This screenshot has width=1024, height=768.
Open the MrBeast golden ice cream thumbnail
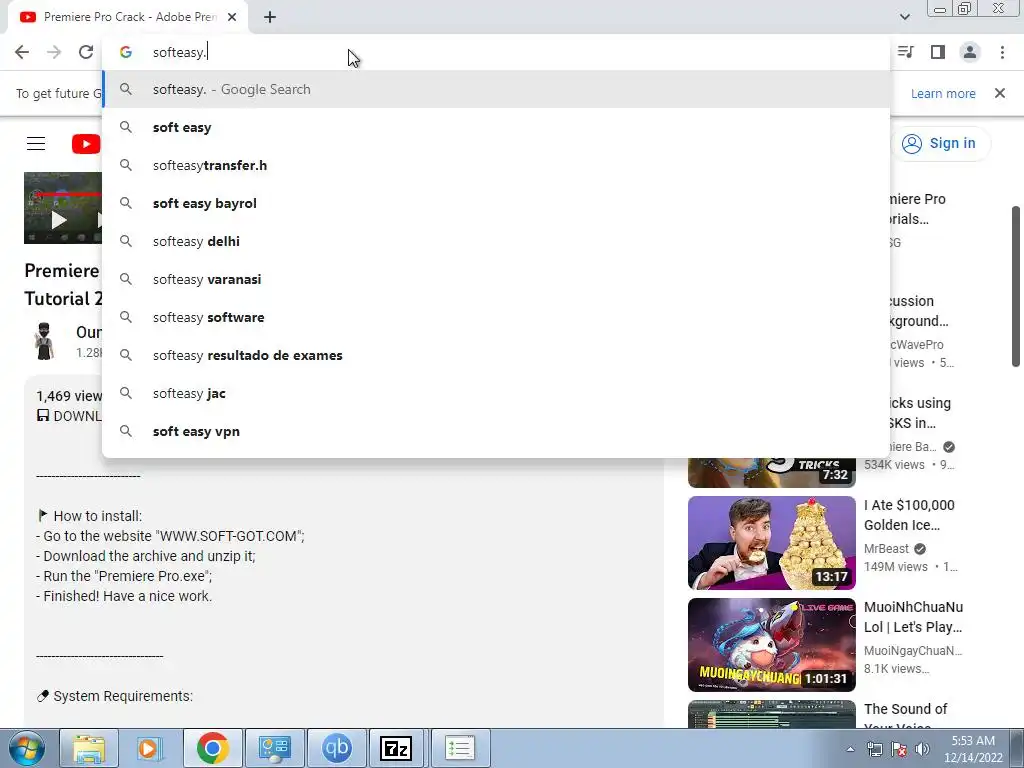pos(771,543)
